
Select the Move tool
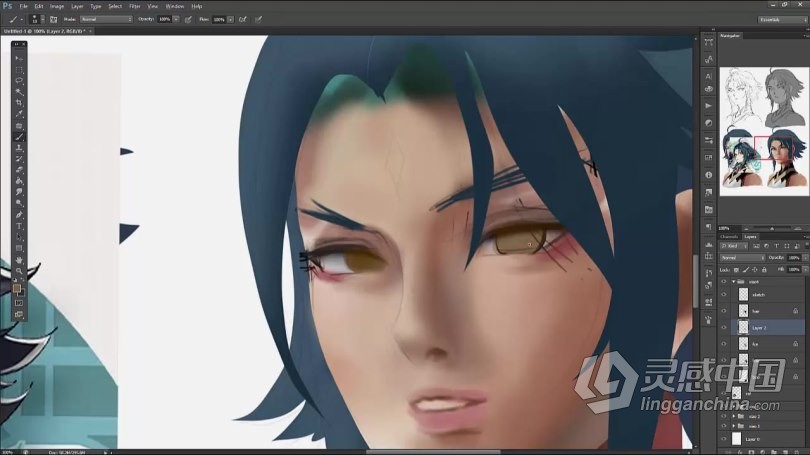[x=19, y=58]
